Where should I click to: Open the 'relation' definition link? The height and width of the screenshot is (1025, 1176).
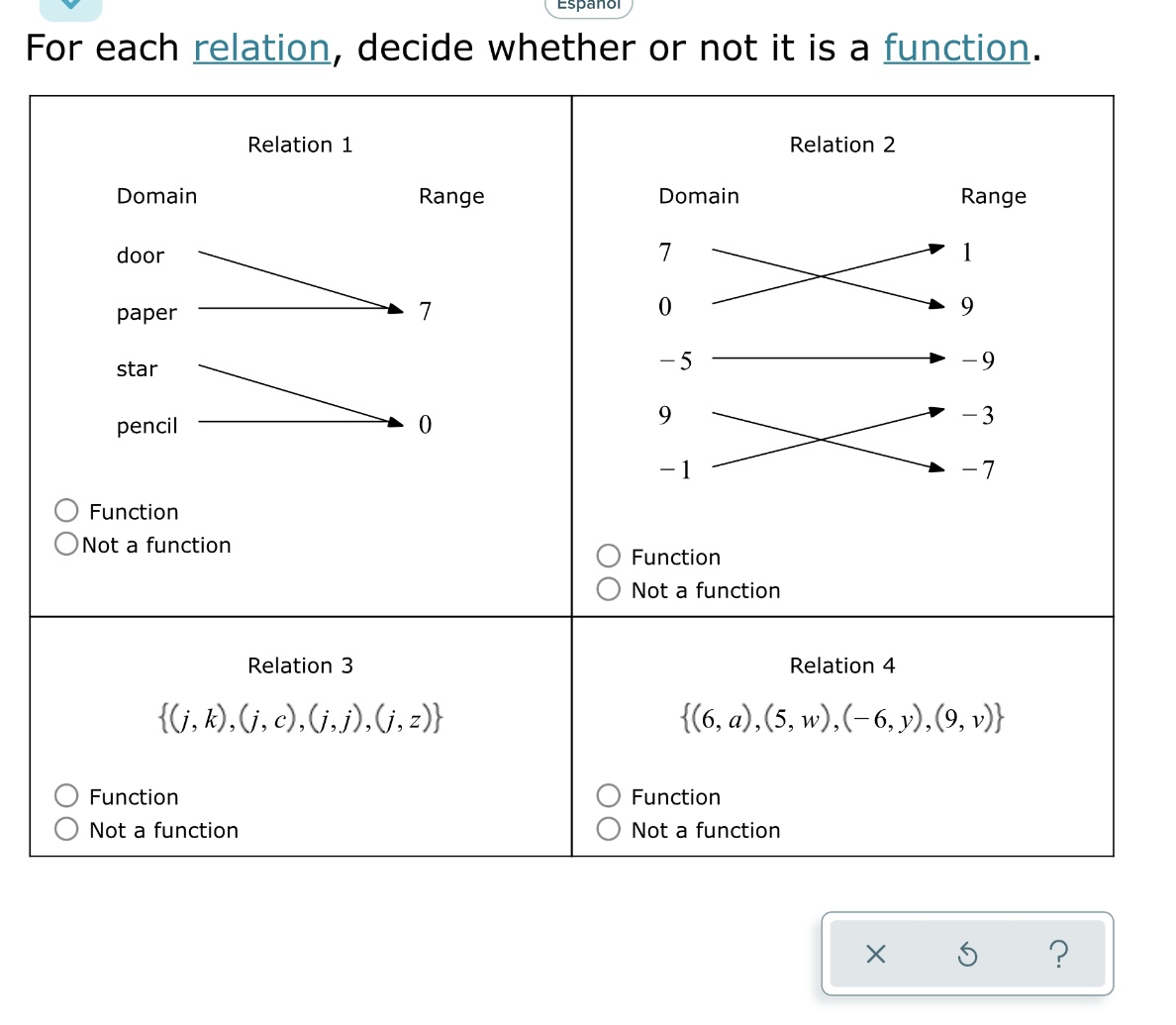pyautogui.click(x=261, y=48)
